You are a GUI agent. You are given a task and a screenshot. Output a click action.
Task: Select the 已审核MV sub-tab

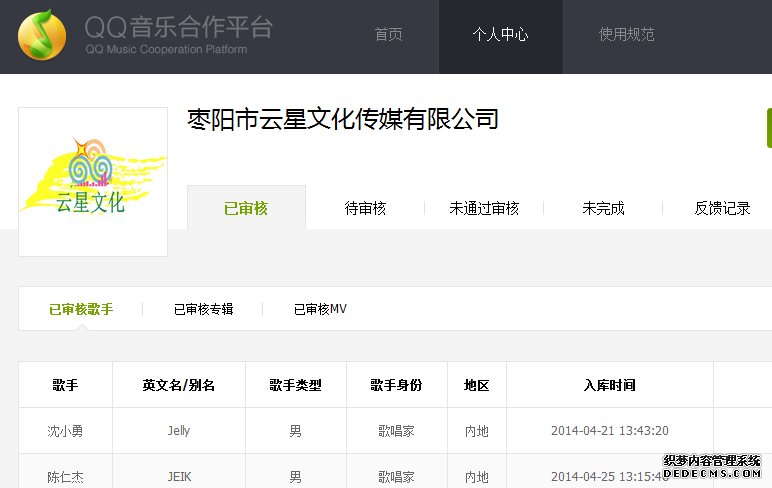(x=320, y=310)
